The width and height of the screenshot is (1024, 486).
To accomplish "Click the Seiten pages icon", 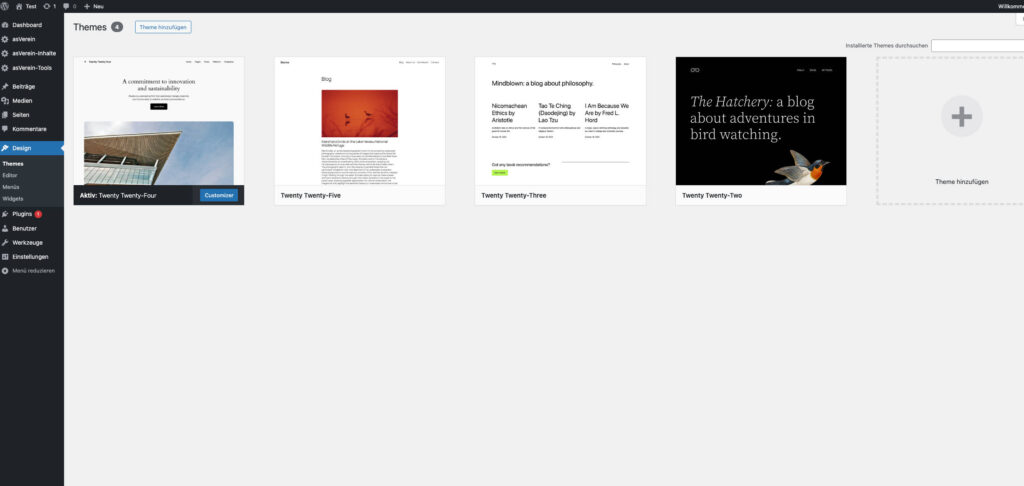I will coord(5,115).
